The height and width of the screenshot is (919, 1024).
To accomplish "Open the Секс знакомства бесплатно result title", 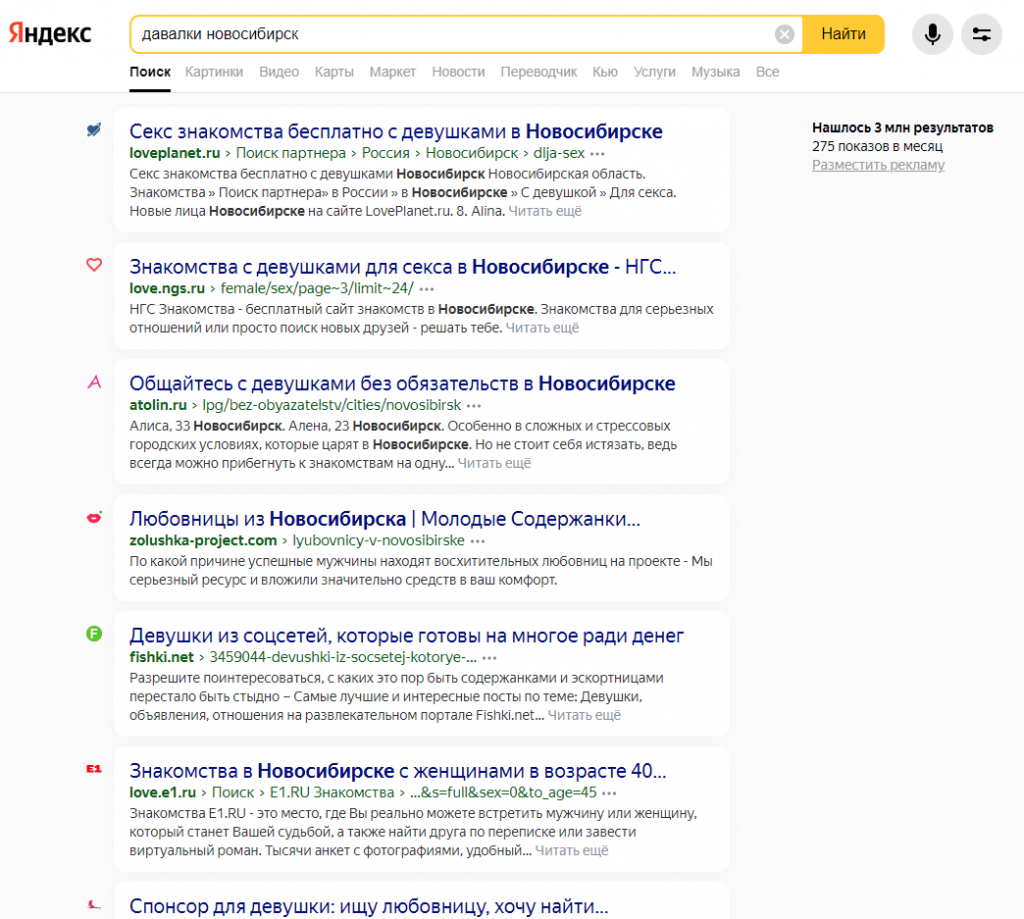I will click(396, 131).
